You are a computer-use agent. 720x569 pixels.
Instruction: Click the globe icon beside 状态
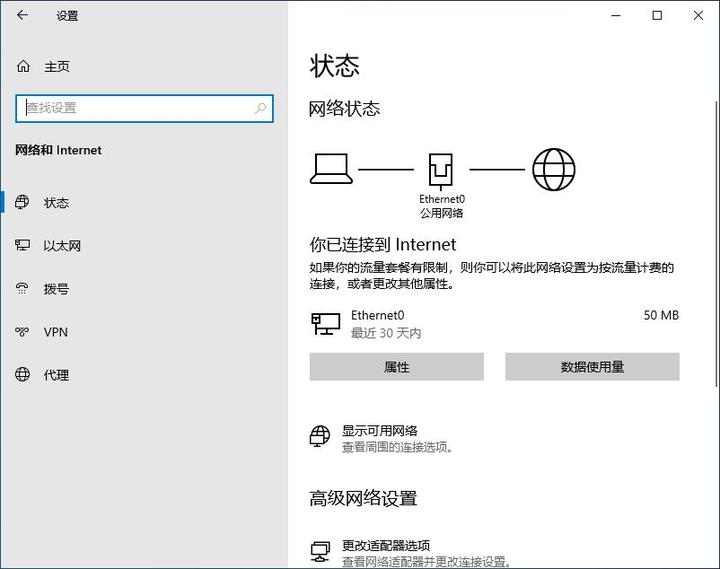click(x=23, y=202)
